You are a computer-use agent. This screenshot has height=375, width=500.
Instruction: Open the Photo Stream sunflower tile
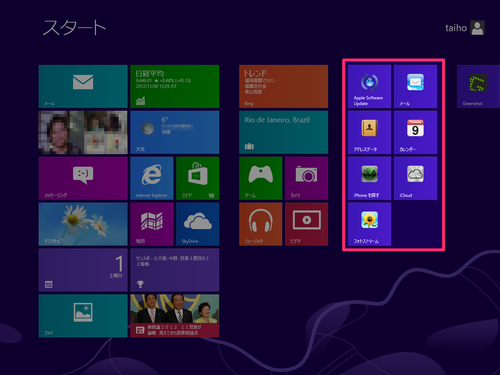click(369, 224)
